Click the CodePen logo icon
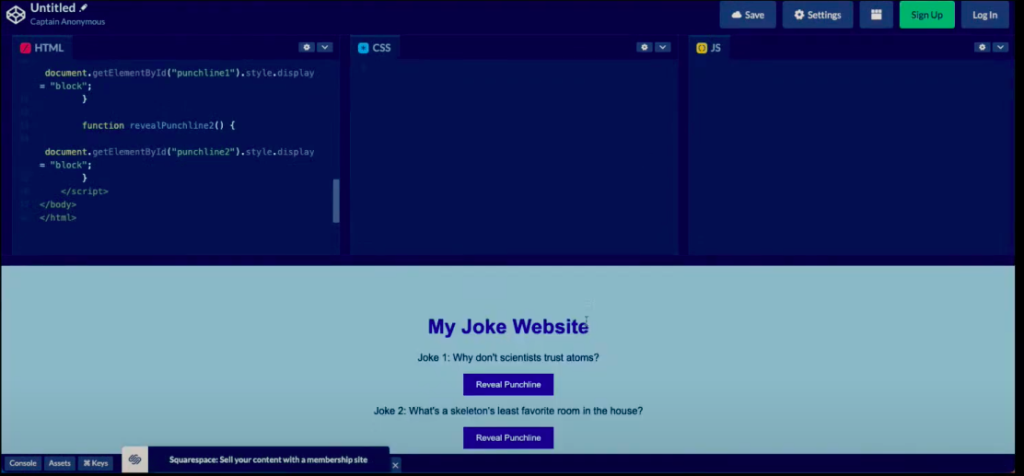The height and width of the screenshot is (476, 1024). 16,14
